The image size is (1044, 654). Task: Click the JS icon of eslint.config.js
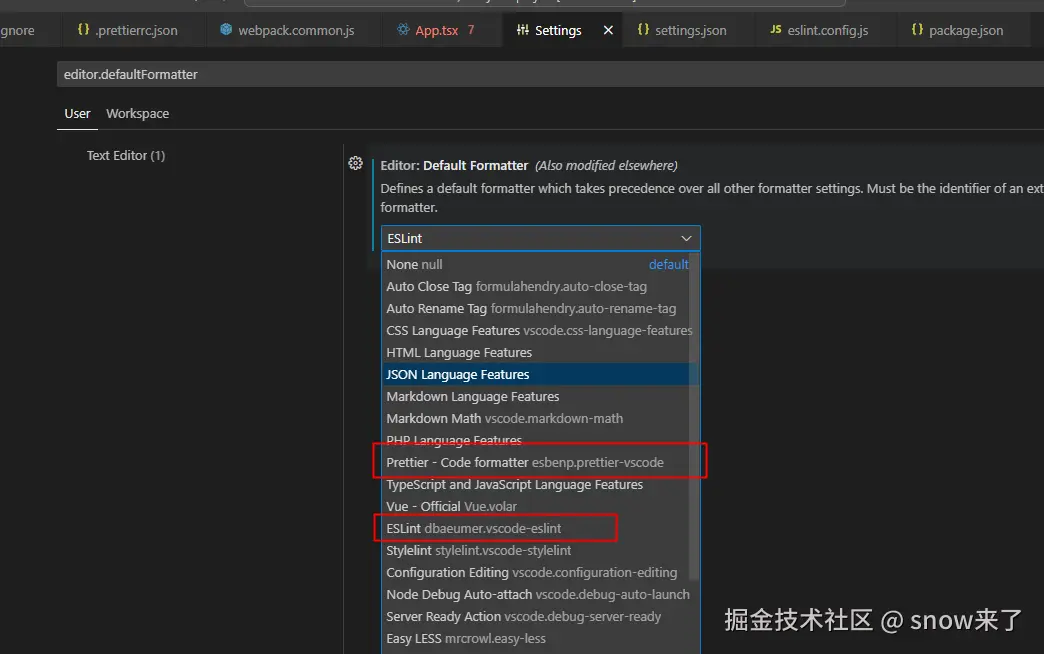pyautogui.click(x=776, y=29)
